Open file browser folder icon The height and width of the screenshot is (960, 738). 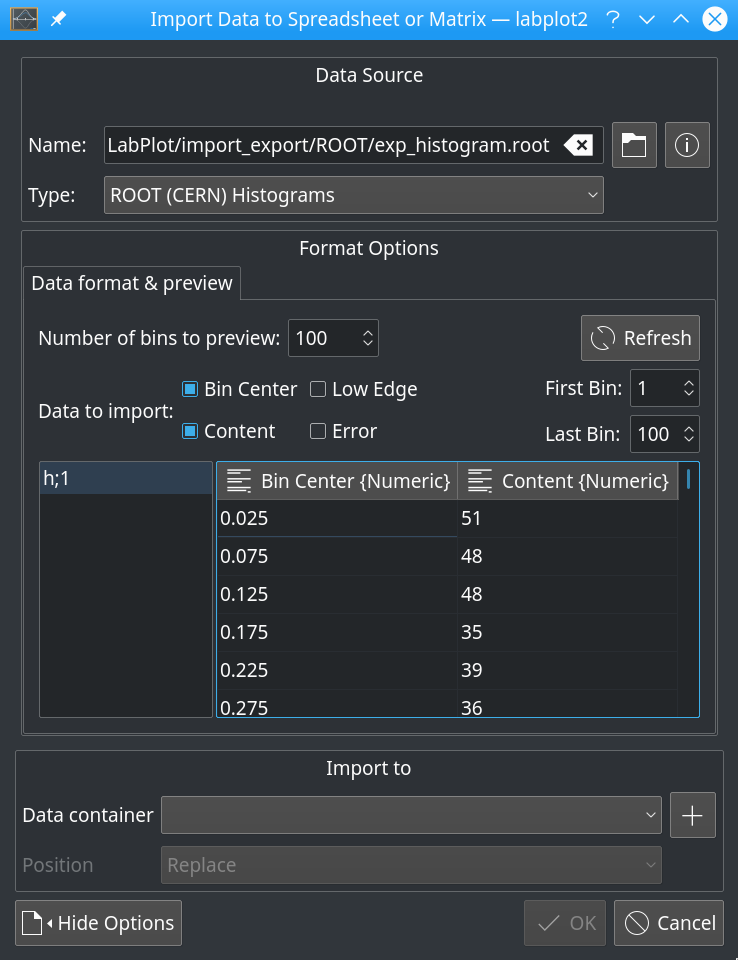tap(634, 145)
